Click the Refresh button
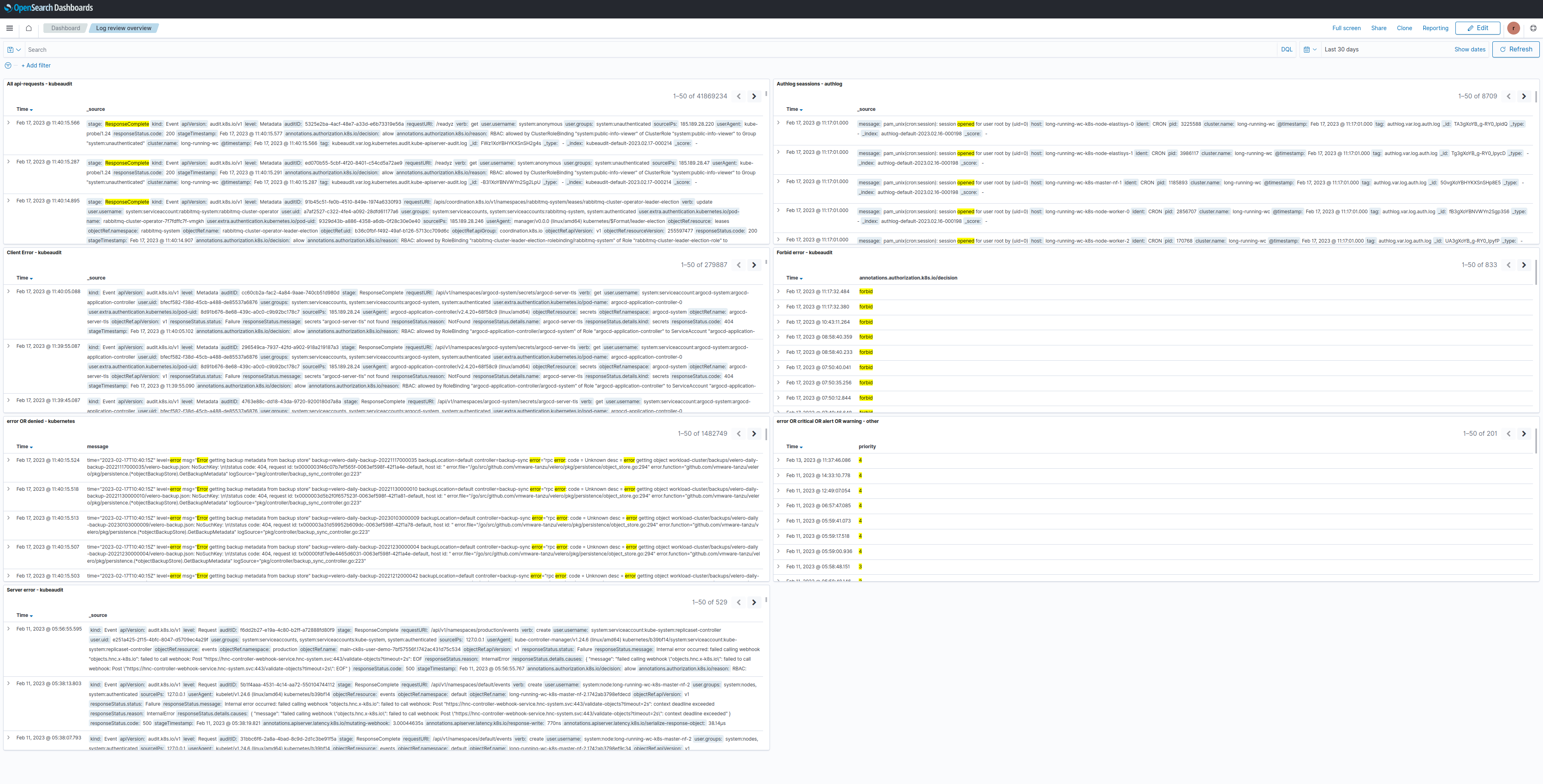Viewport: 1543px width, 784px height. 1515,49
